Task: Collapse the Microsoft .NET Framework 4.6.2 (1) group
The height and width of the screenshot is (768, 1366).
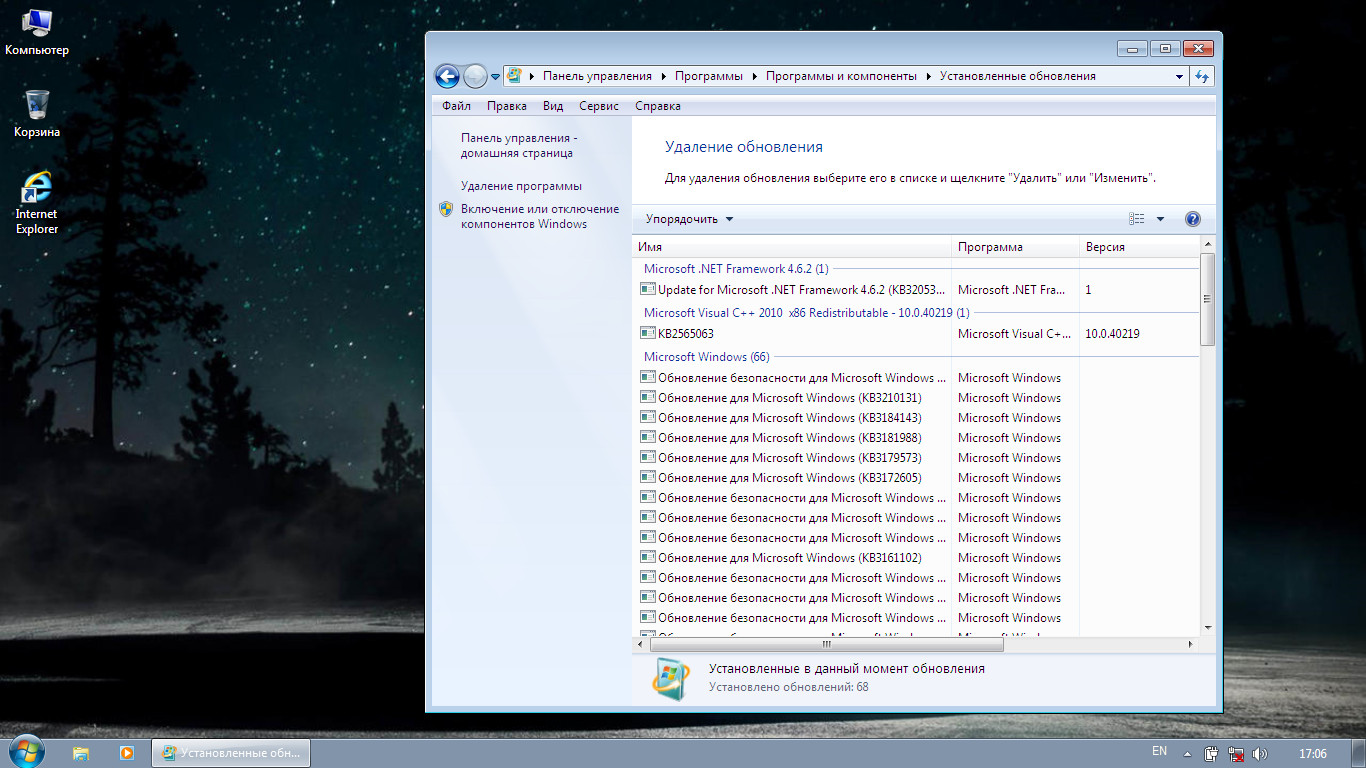Action: coord(735,269)
